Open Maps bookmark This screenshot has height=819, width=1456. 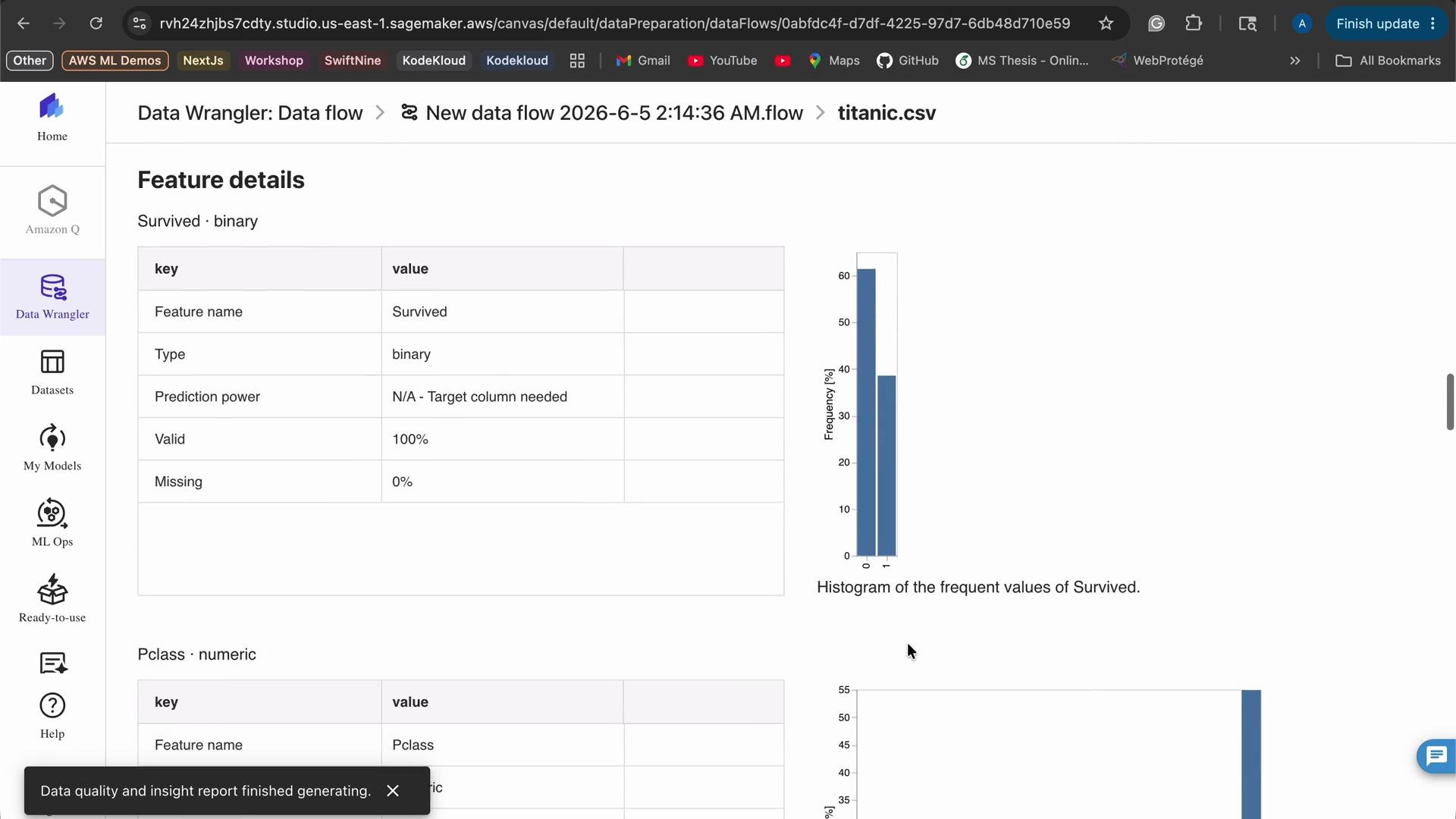pyautogui.click(x=833, y=61)
